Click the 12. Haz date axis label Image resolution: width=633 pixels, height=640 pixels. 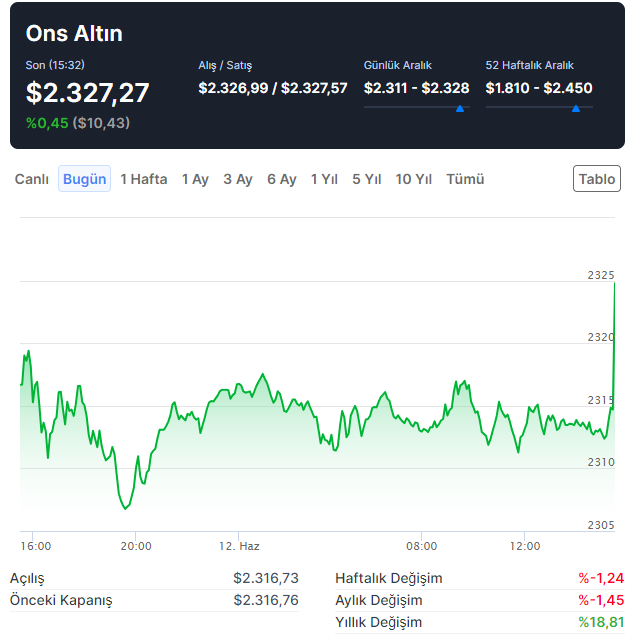(240, 546)
